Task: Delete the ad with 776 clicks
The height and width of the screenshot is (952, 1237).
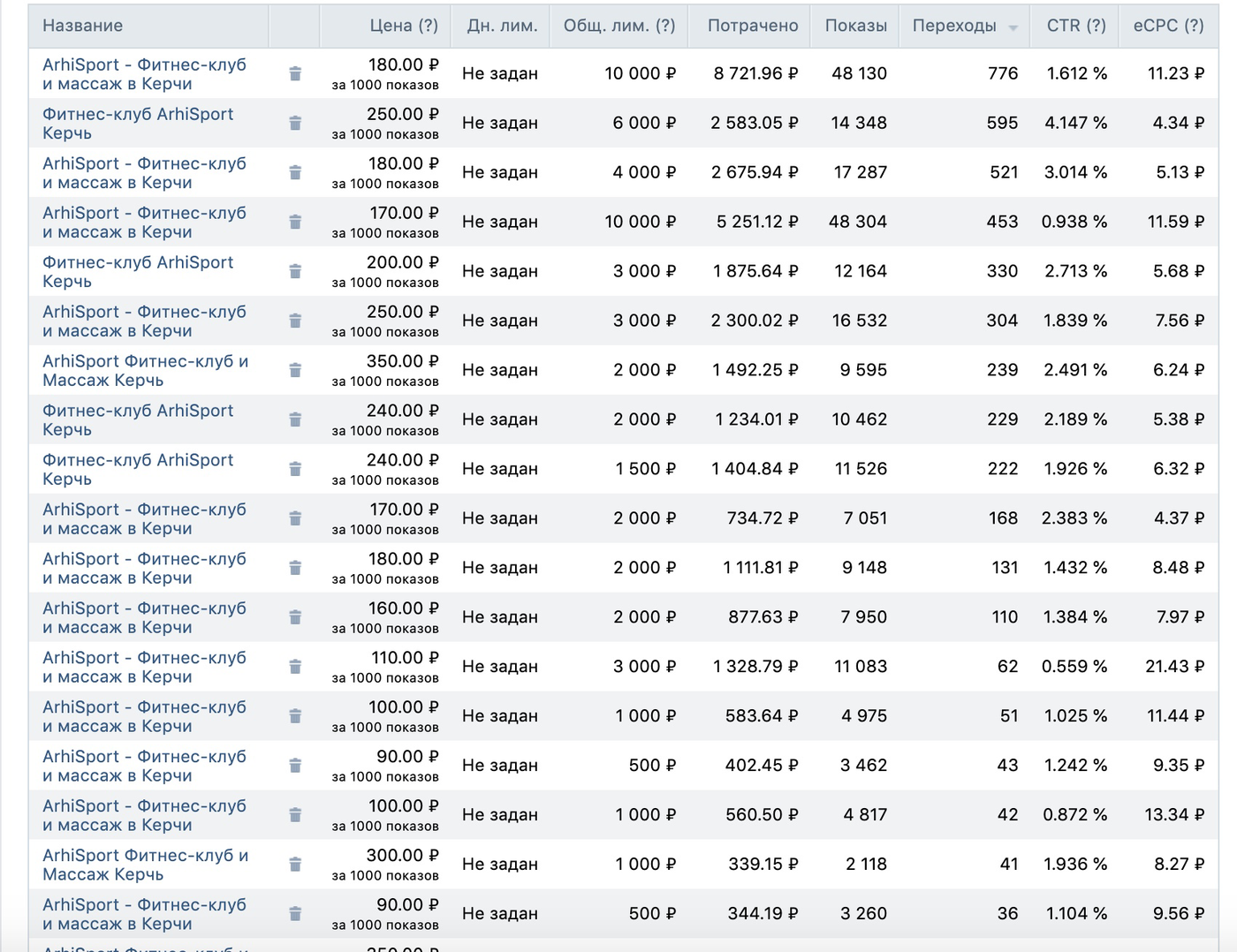Action: [295, 74]
